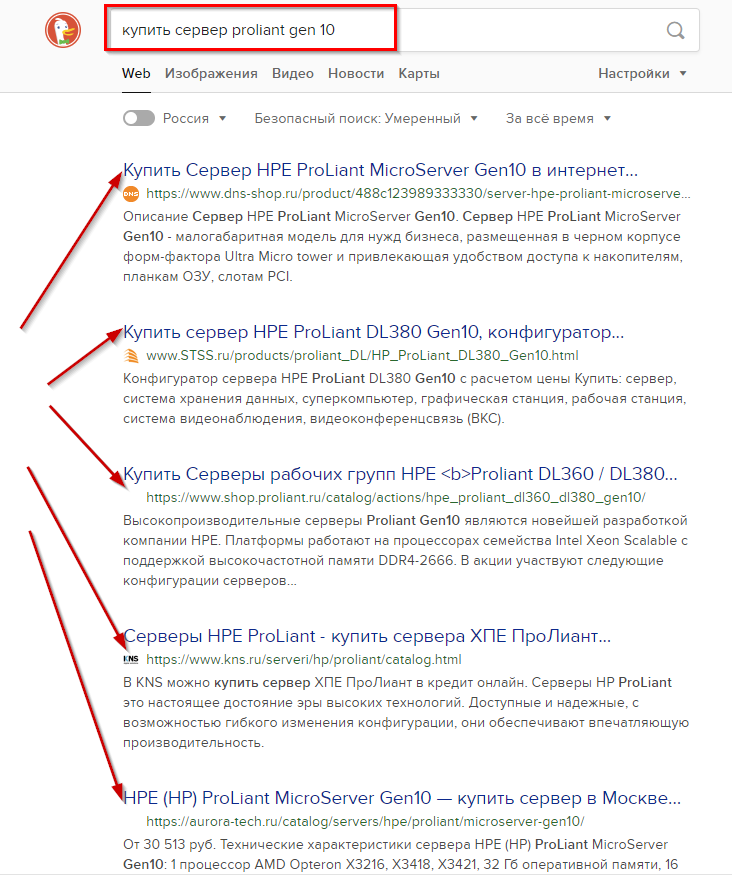Click snippet text starting 'Конфигуратор сервера HPE'

pyautogui.click(x=405, y=399)
